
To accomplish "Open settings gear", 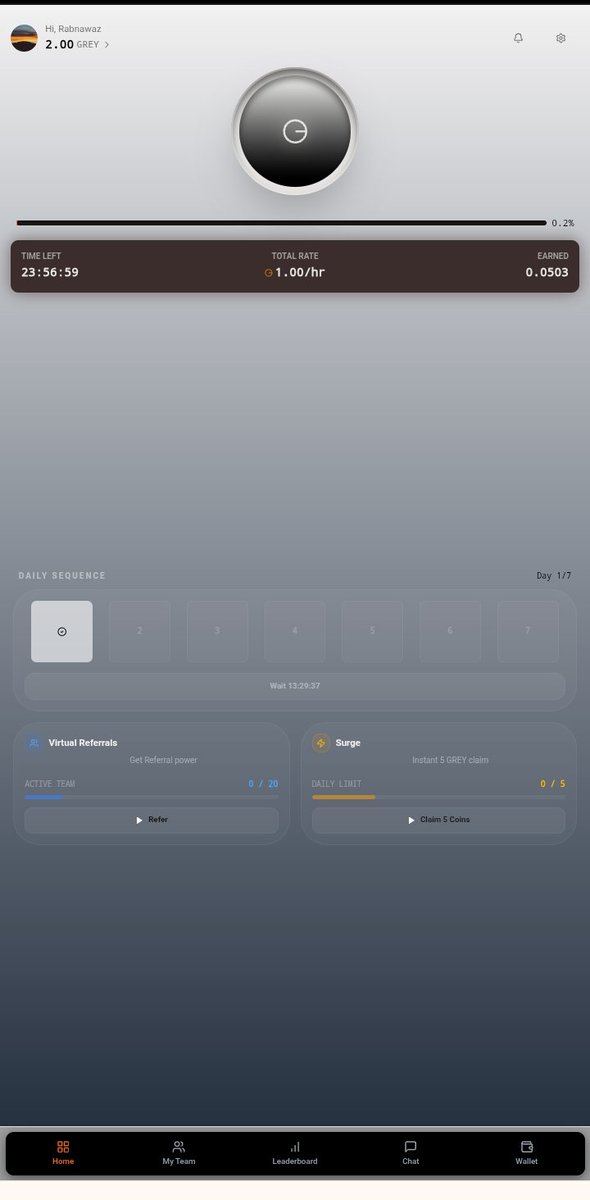I will coord(561,38).
